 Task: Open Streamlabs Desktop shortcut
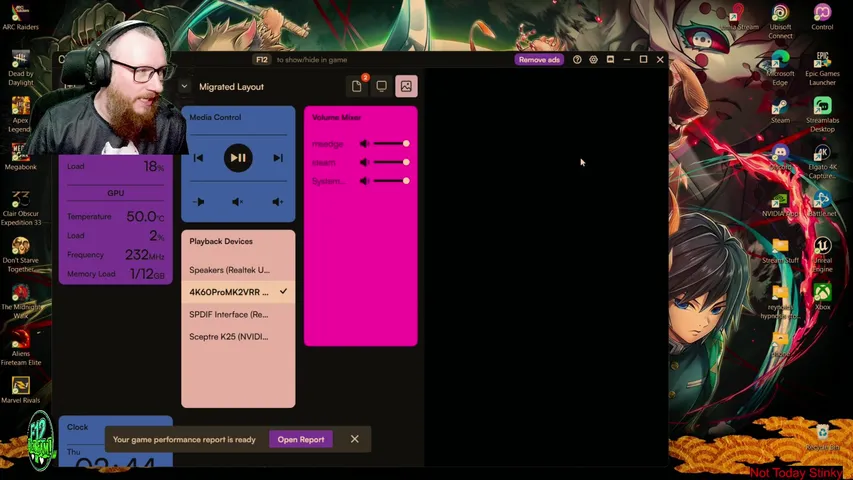pyautogui.click(x=822, y=115)
